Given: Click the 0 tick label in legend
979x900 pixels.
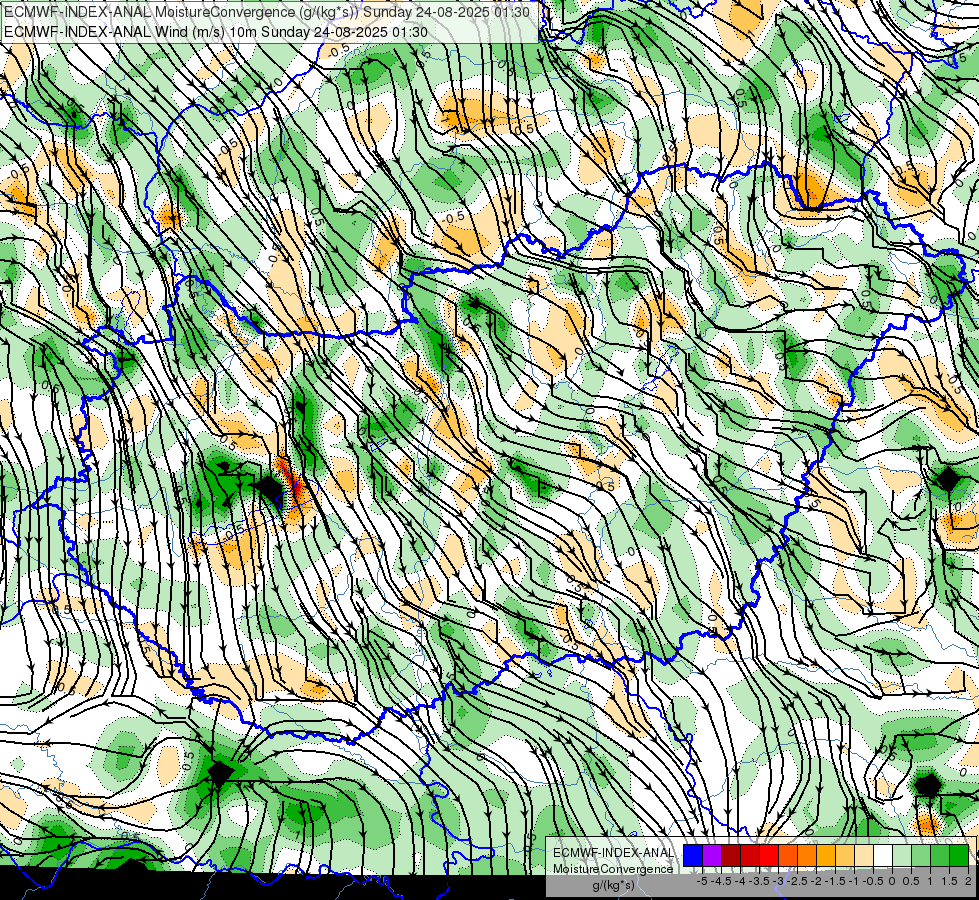Looking at the screenshot, I should pyautogui.click(x=892, y=881).
